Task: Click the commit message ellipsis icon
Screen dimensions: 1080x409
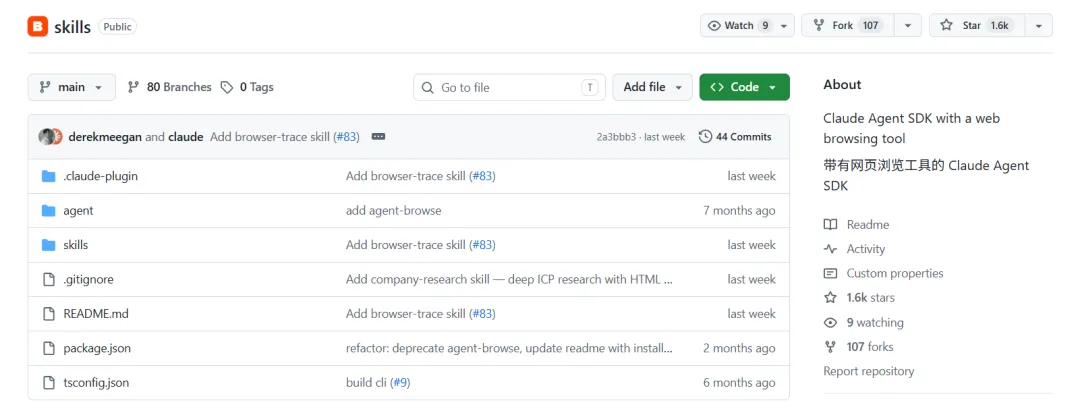Action: (x=378, y=136)
